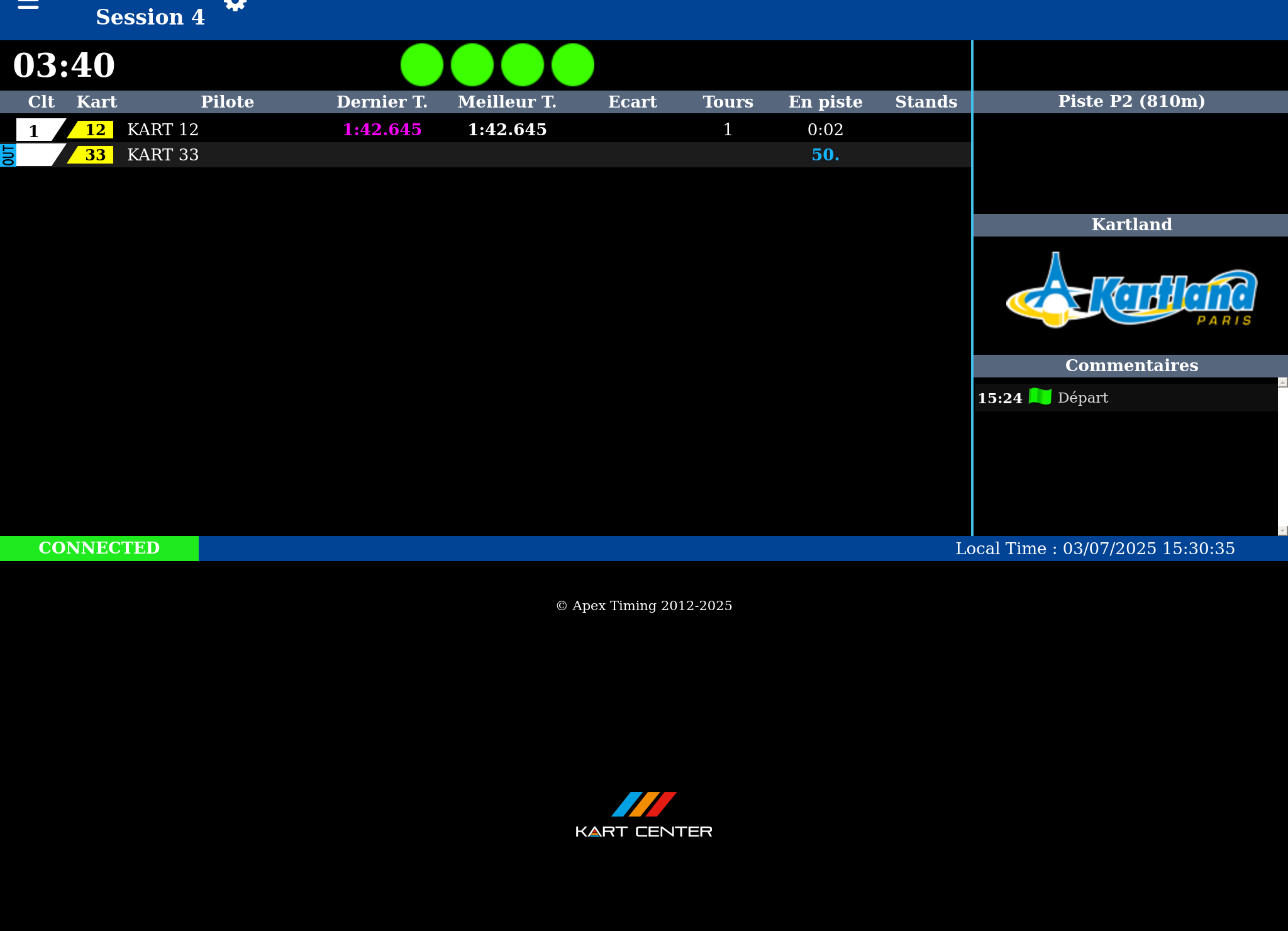Image resolution: width=1288 pixels, height=931 pixels.
Task: Click the Tours column header
Action: [728, 102]
